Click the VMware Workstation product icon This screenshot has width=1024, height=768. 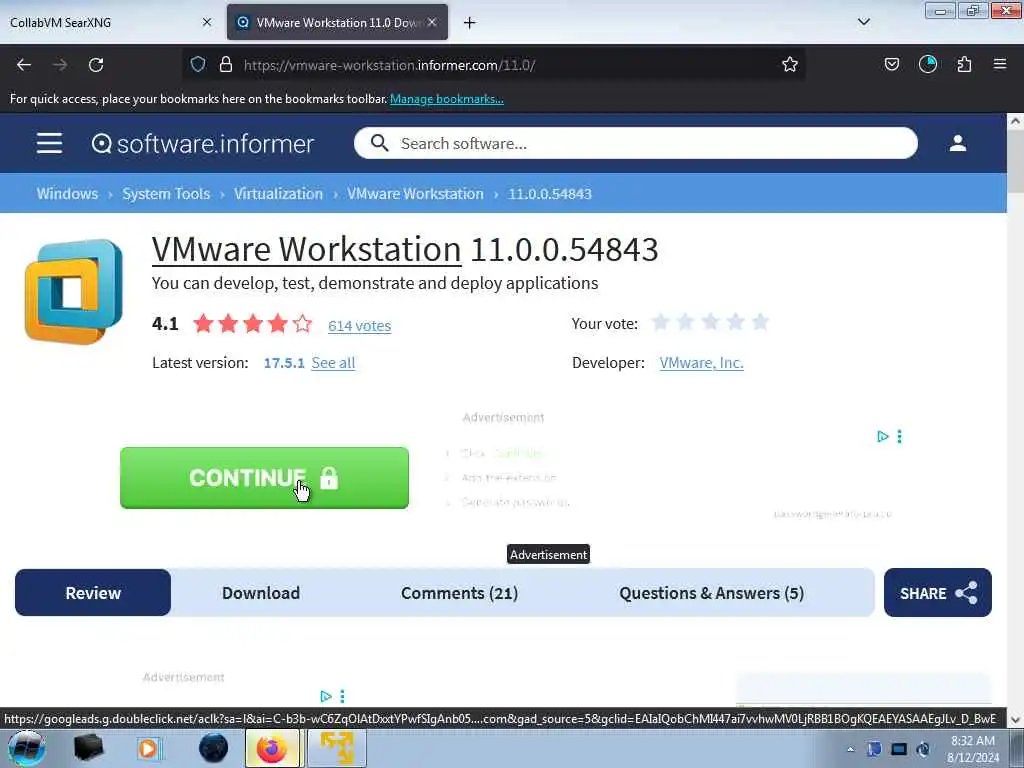74,291
